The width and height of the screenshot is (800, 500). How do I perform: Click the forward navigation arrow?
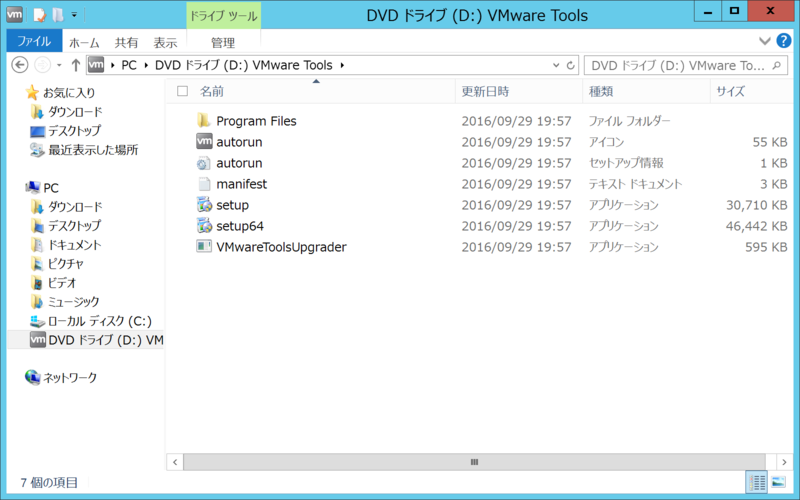click(42, 65)
